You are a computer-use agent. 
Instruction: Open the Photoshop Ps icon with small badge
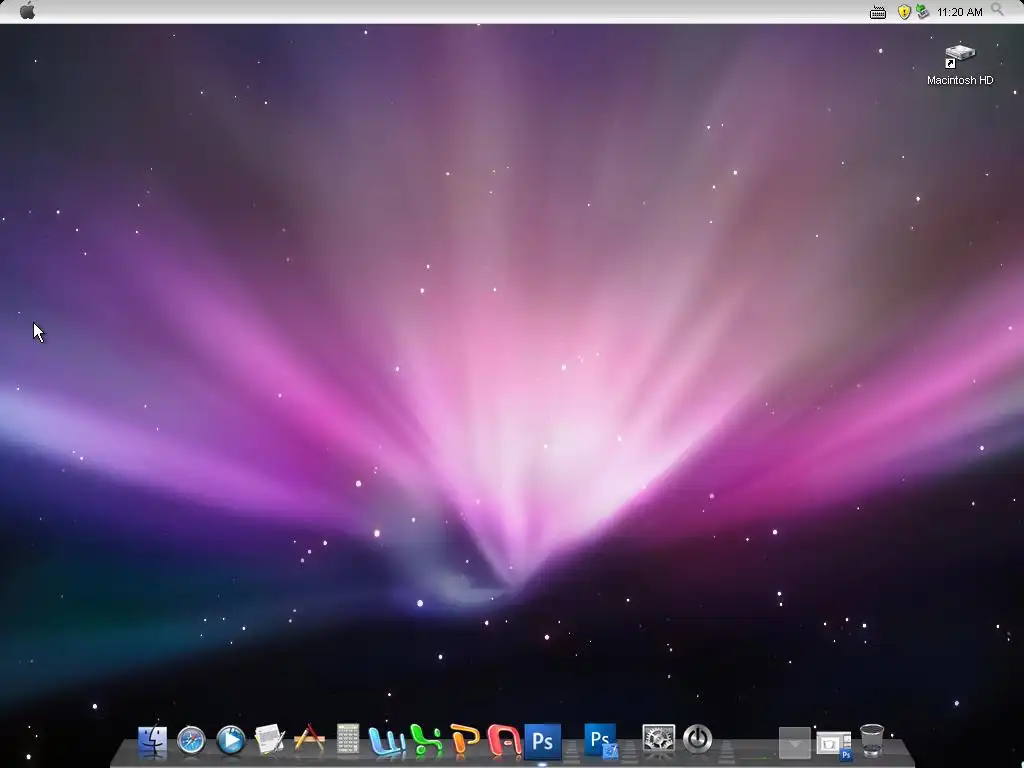tap(601, 741)
